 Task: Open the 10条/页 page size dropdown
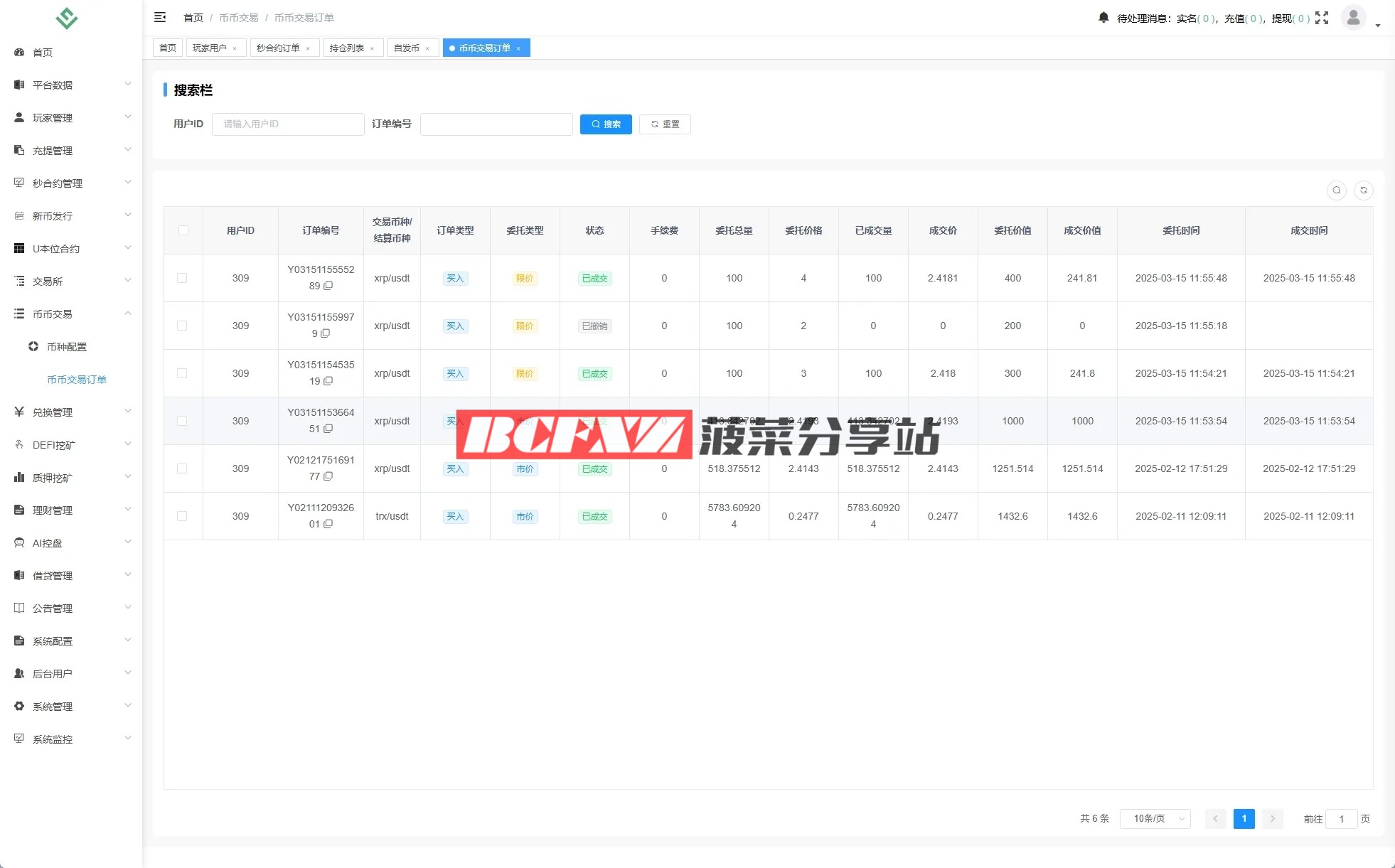pyautogui.click(x=1155, y=819)
